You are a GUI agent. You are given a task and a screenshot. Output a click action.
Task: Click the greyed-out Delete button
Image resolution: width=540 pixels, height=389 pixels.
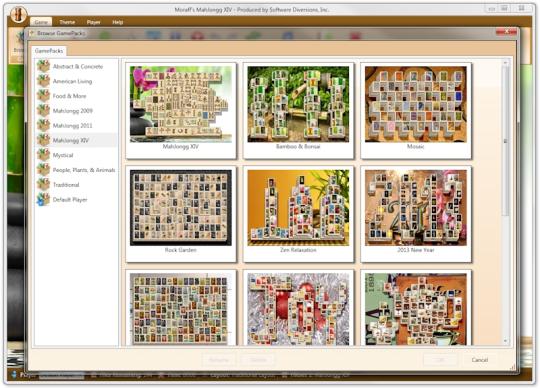click(x=258, y=360)
